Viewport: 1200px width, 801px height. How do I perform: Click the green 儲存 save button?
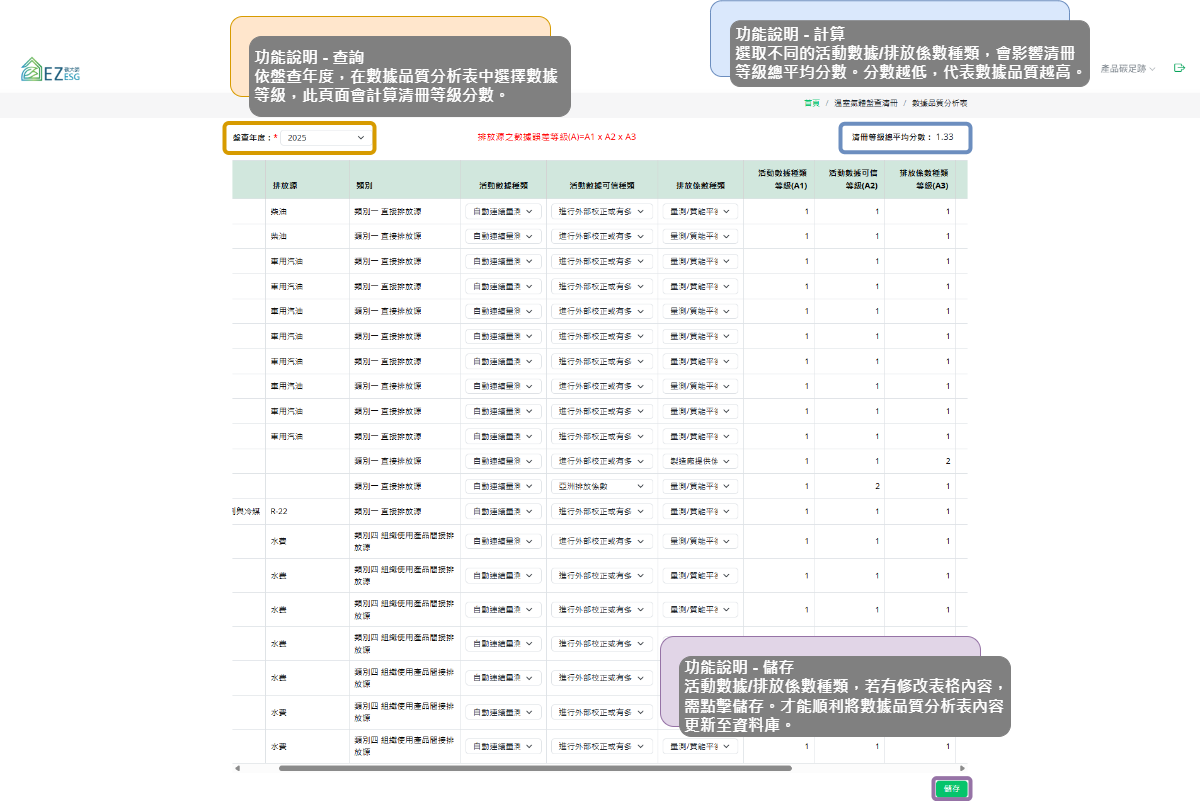coord(951,789)
